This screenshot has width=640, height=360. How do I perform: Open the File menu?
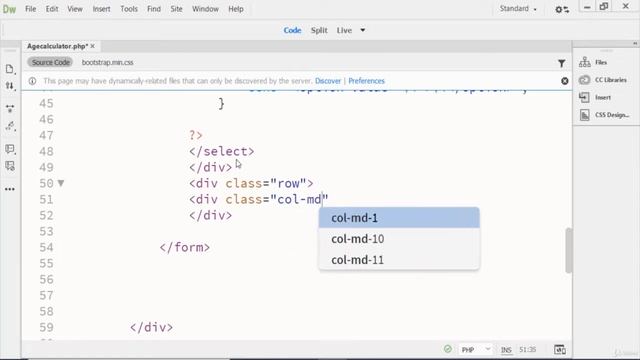click(31, 9)
